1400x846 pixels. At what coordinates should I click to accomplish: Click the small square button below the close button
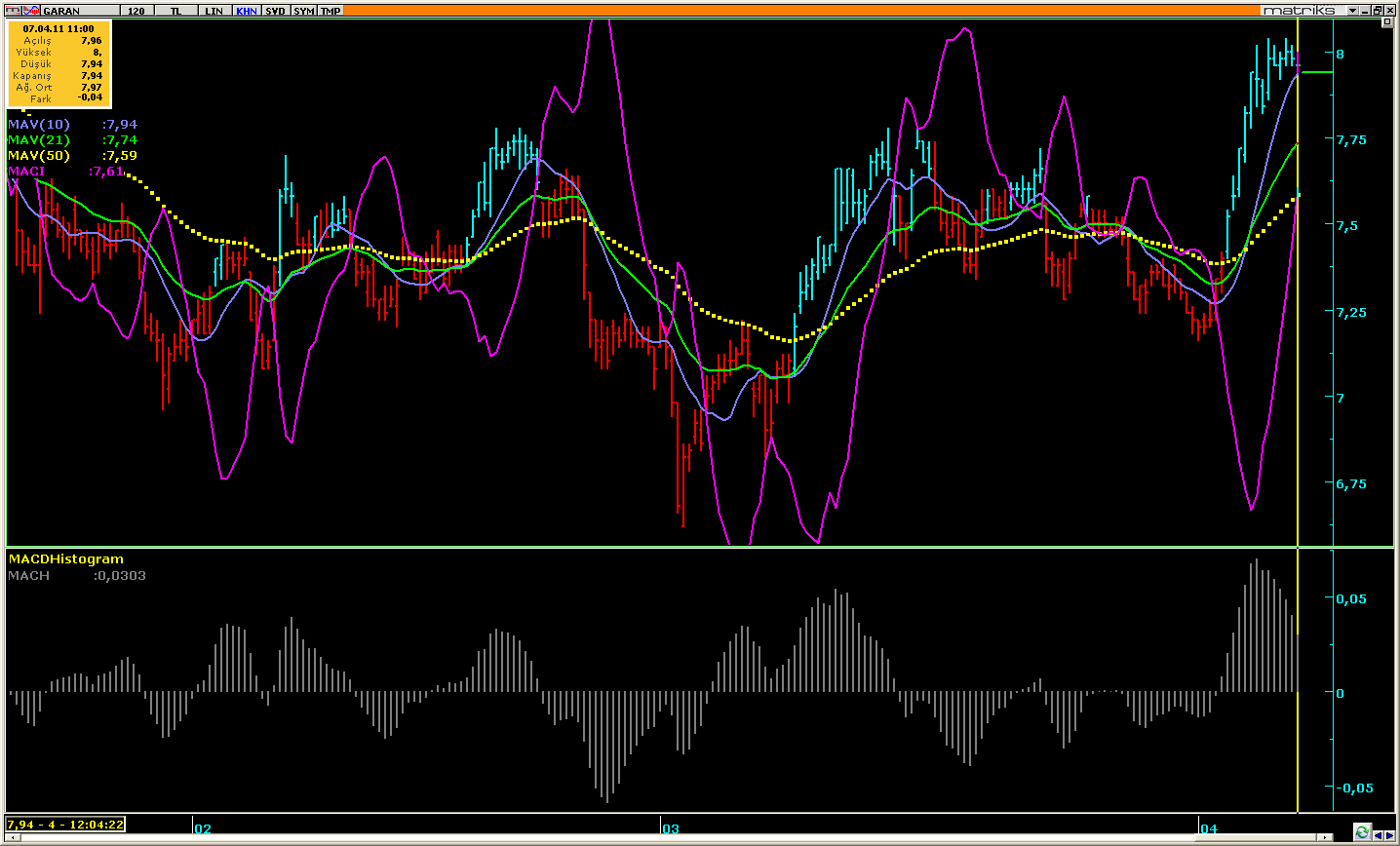point(1387,22)
